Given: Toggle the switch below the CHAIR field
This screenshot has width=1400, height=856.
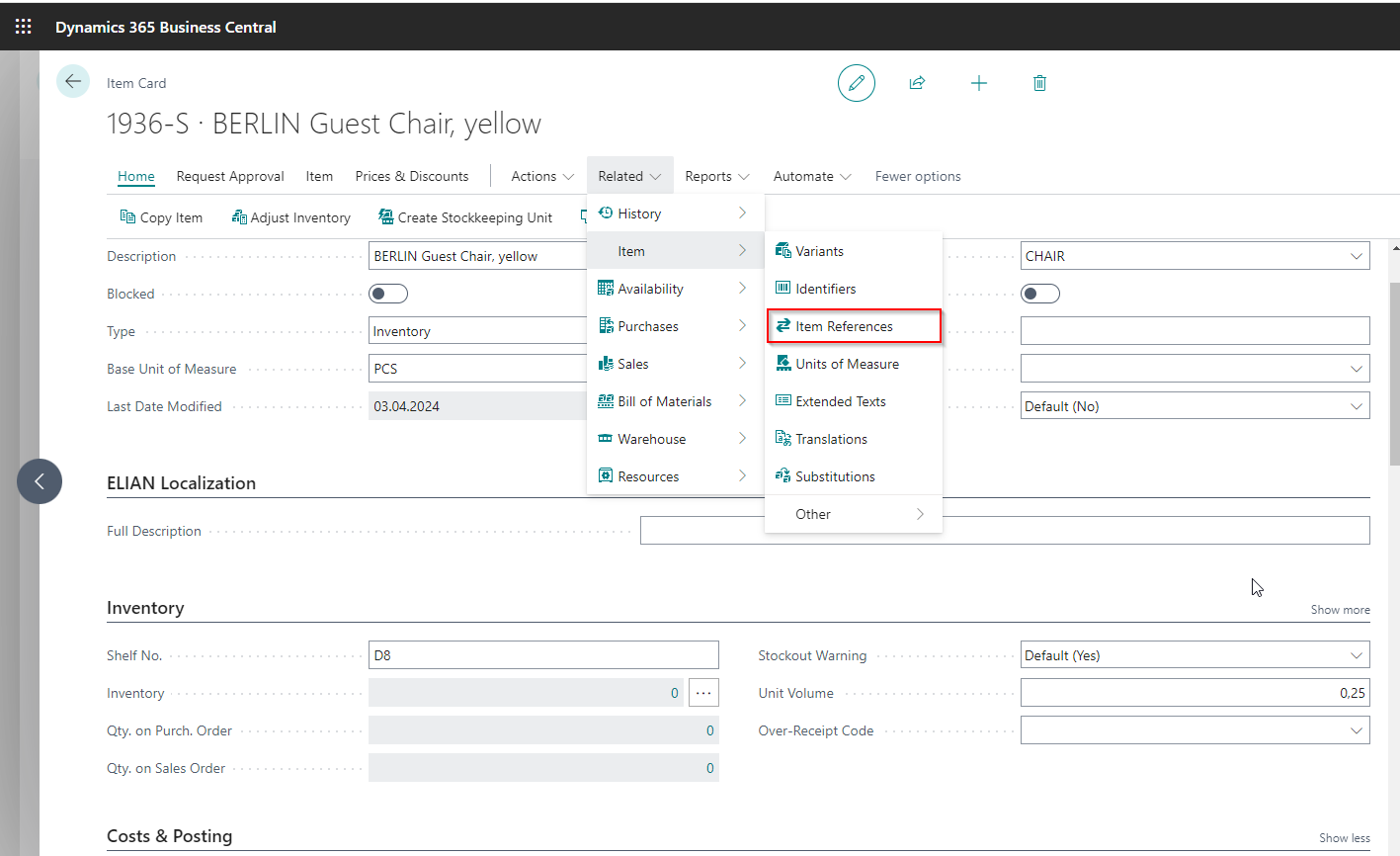Looking at the screenshot, I should point(1040,294).
